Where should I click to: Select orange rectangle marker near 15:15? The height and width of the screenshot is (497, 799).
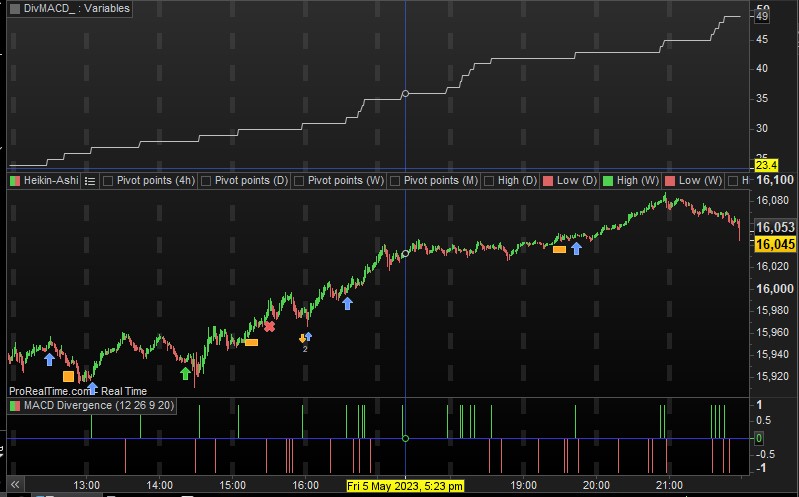click(251, 343)
